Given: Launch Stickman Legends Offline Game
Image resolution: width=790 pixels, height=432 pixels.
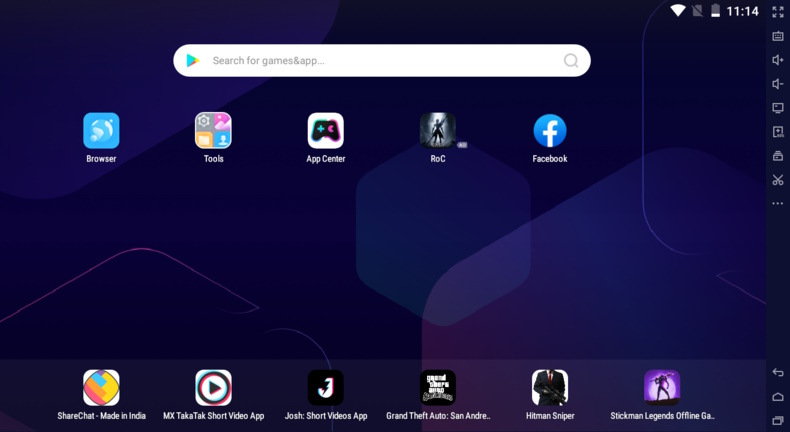Looking at the screenshot, I should click(662, 388).
